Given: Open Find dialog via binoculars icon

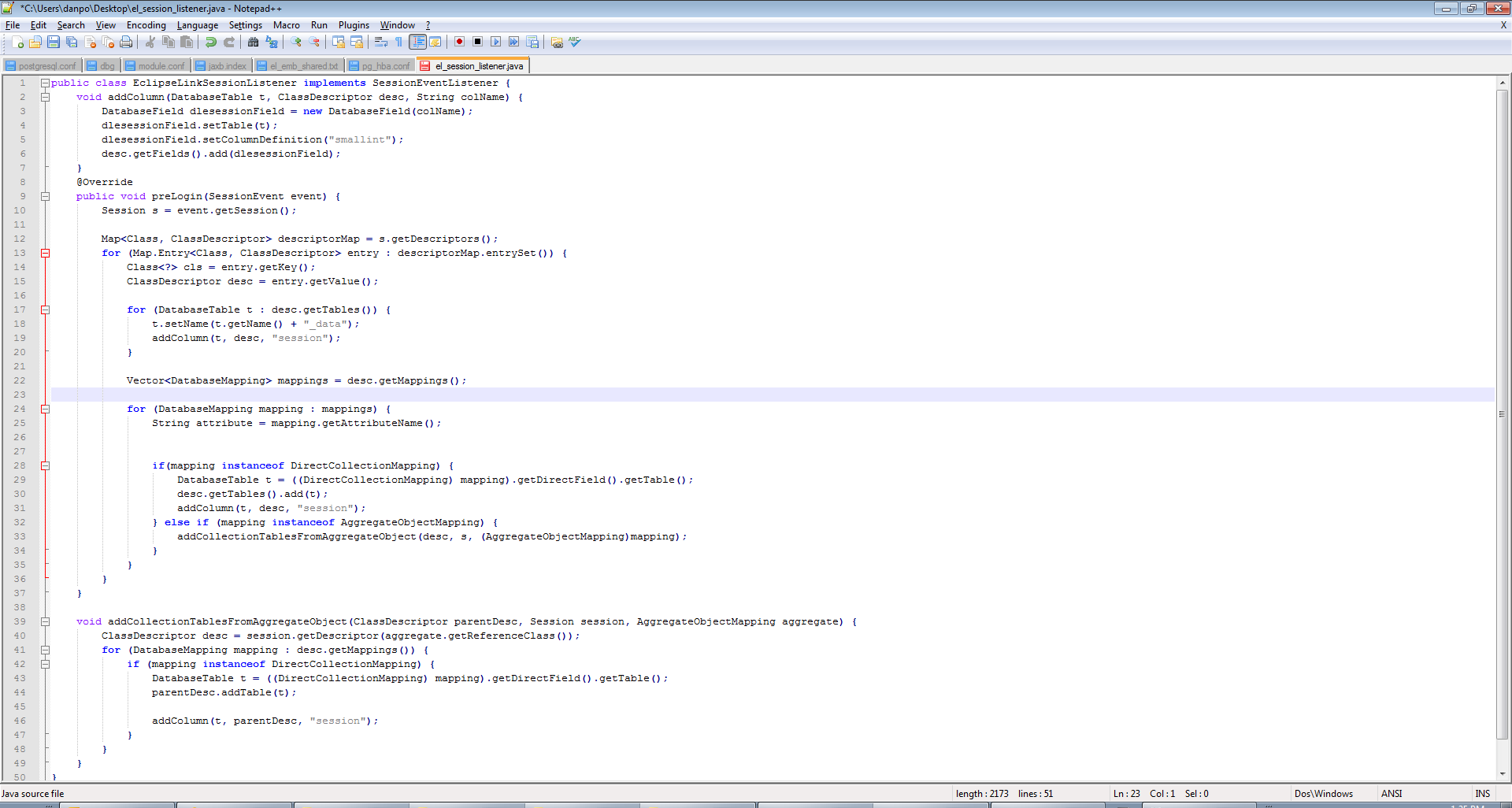Looking at the screenshot, I should click(254, 43).
